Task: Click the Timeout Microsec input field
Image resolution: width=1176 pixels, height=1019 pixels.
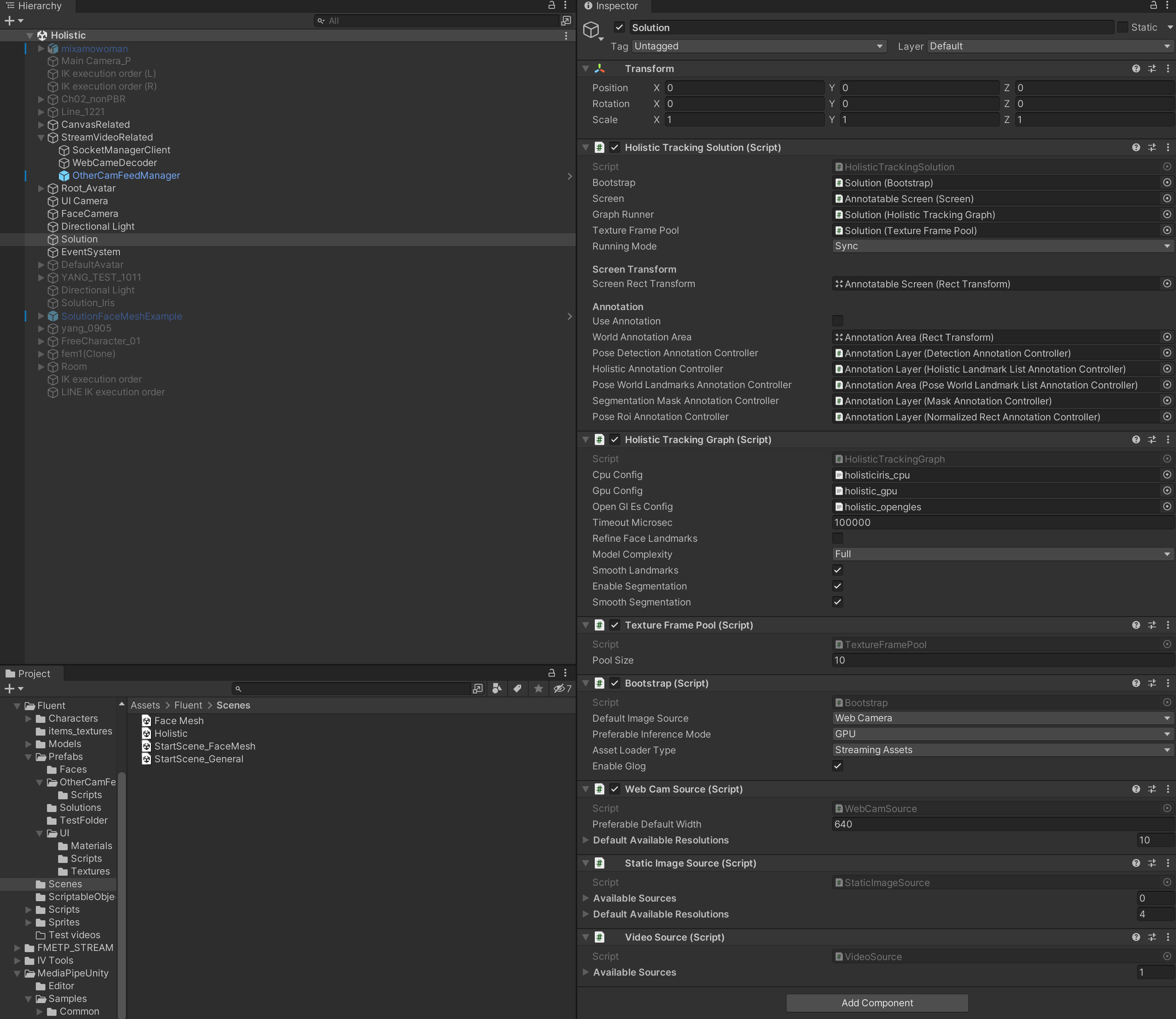Action: point(1001,522)
